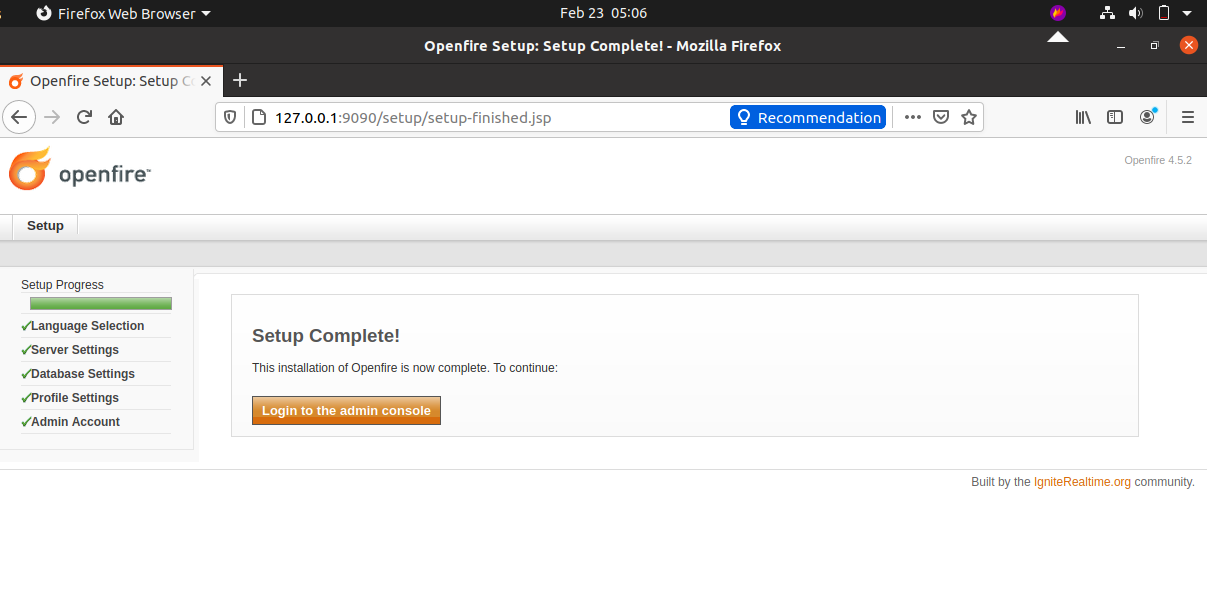Screen dimensions: 1207x592
Task: Click the Openfire 4.5.2 version text
Action: 1158,160
